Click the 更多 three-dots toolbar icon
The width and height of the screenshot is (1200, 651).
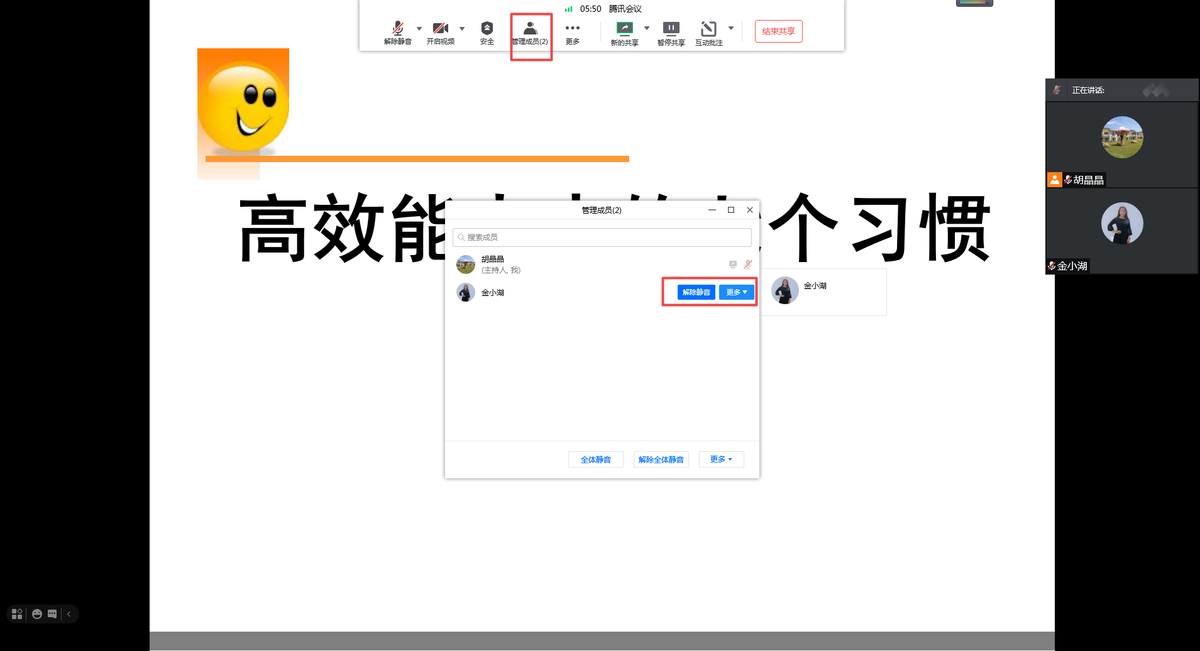click(572, 30)
